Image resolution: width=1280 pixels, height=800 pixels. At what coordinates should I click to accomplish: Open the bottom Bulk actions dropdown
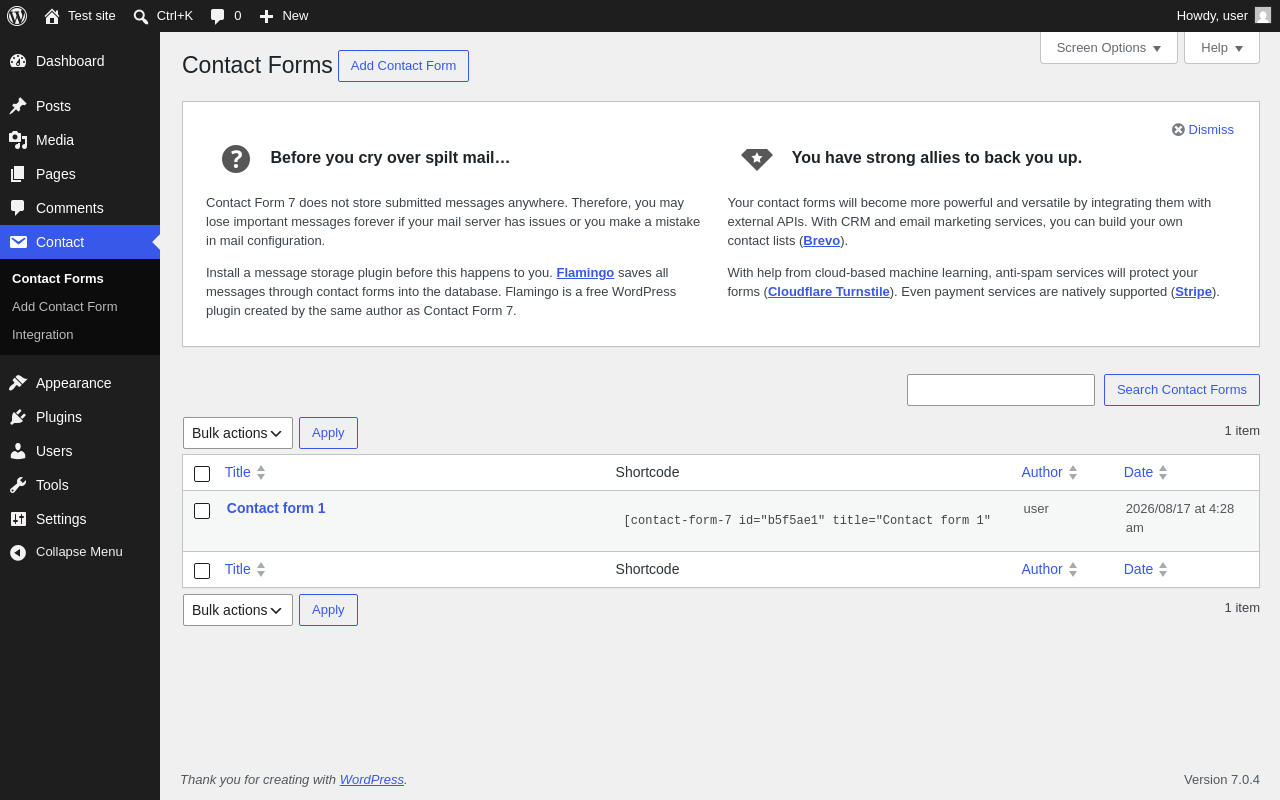(238, 610)
